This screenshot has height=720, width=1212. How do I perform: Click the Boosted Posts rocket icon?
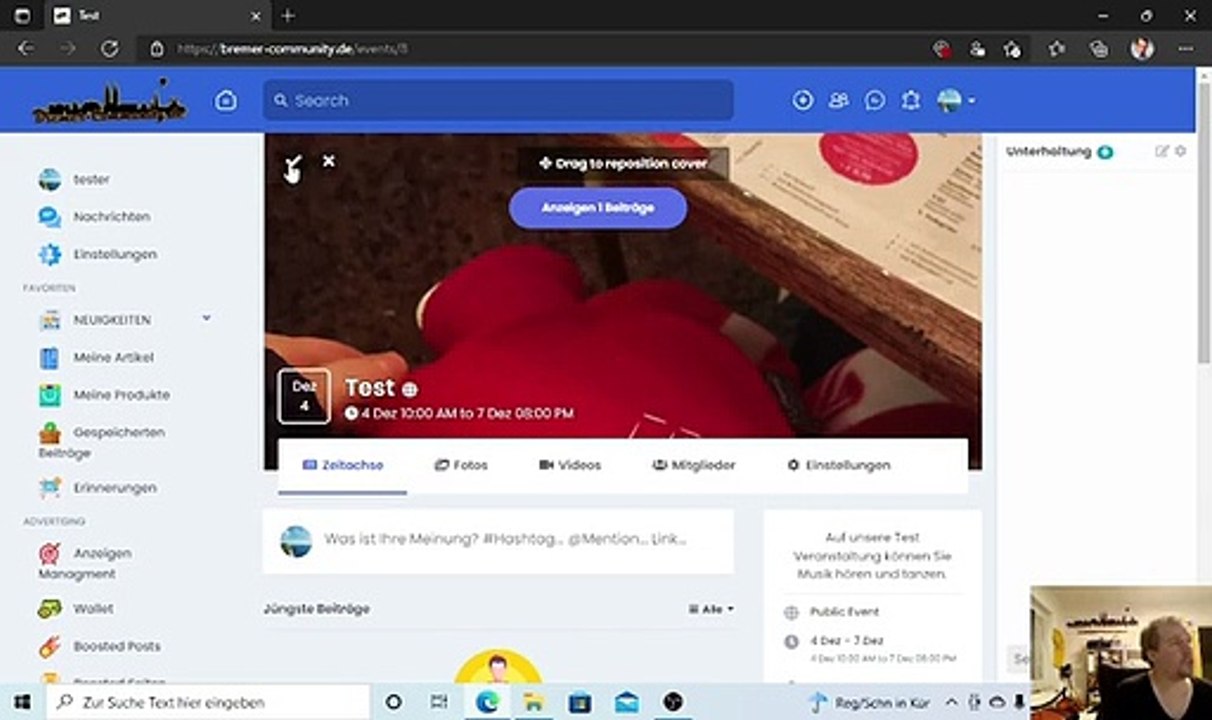[x=49, y=647]
